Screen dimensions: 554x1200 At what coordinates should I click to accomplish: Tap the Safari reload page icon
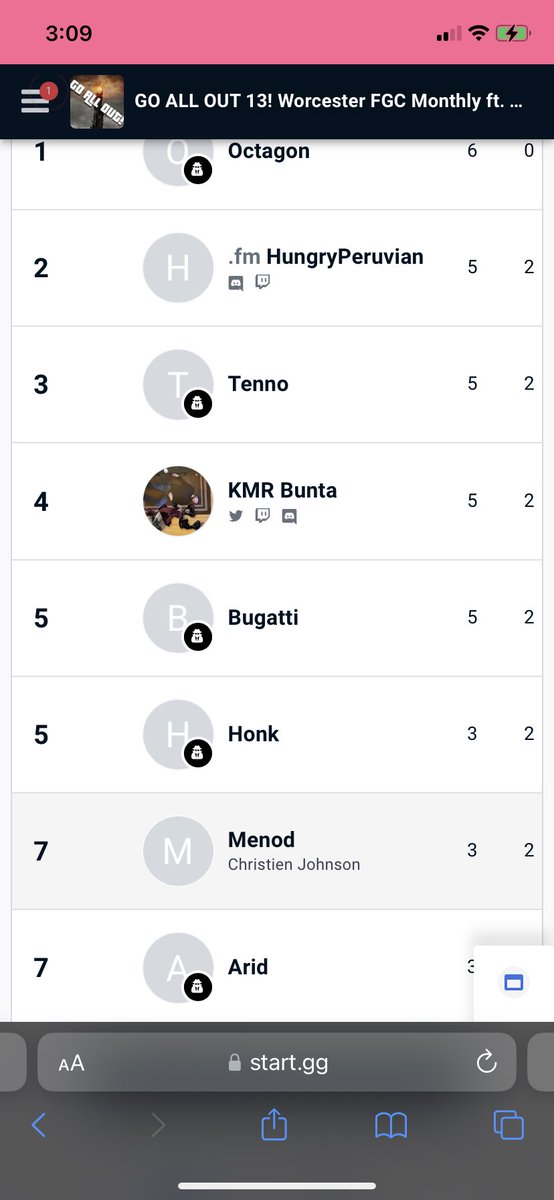487,1062
